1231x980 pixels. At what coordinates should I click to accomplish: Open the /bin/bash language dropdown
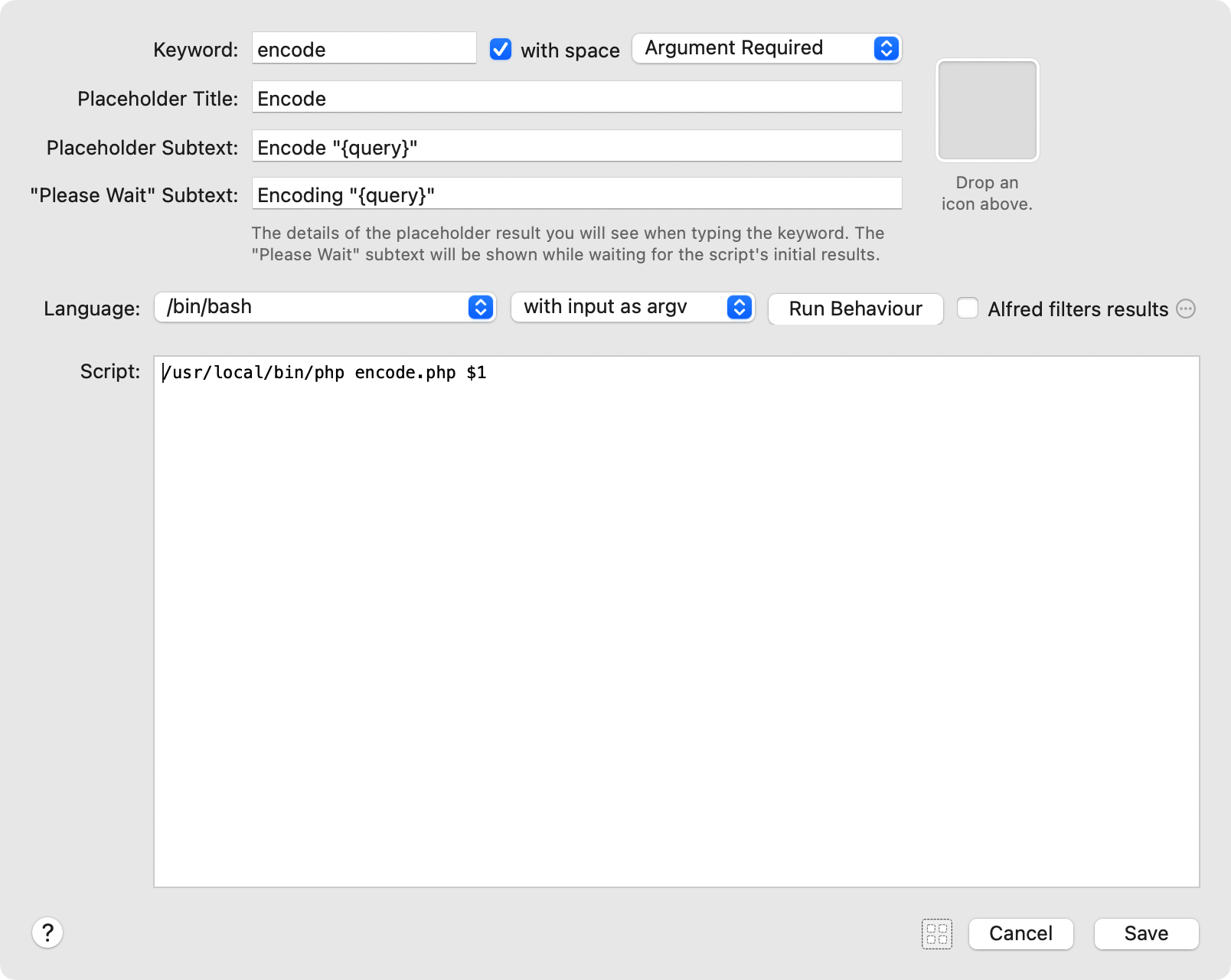325,307
